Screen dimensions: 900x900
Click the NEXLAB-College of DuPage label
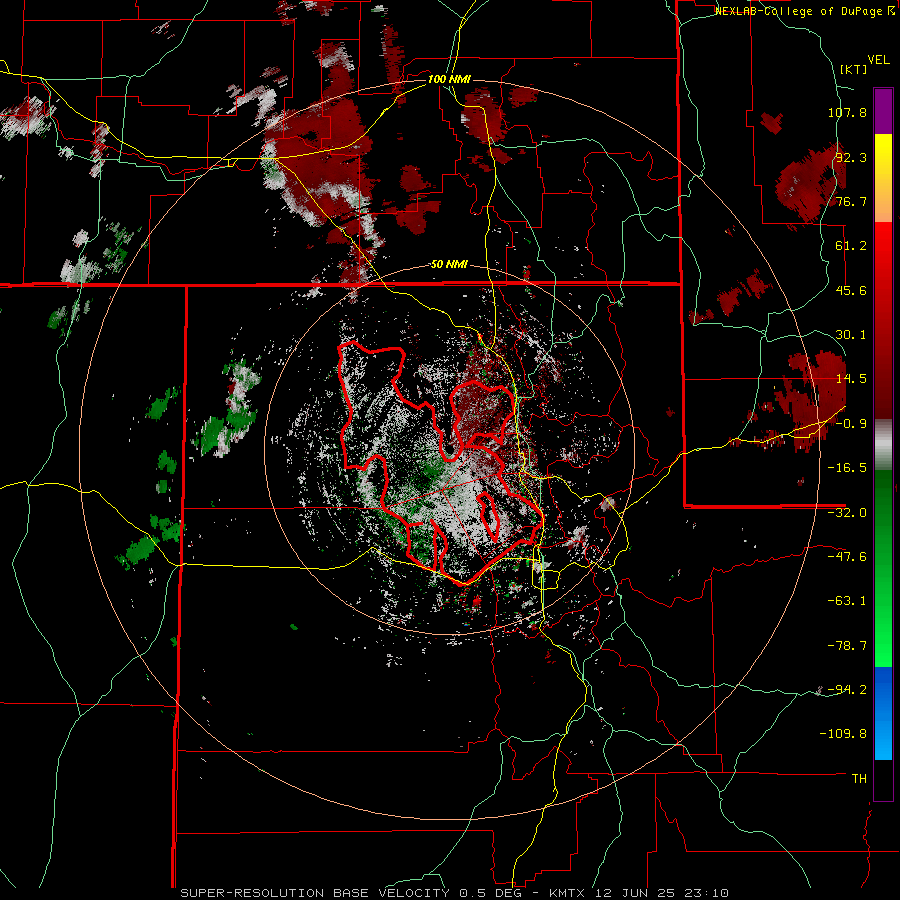pyautogui.click(x=804, y=11)
